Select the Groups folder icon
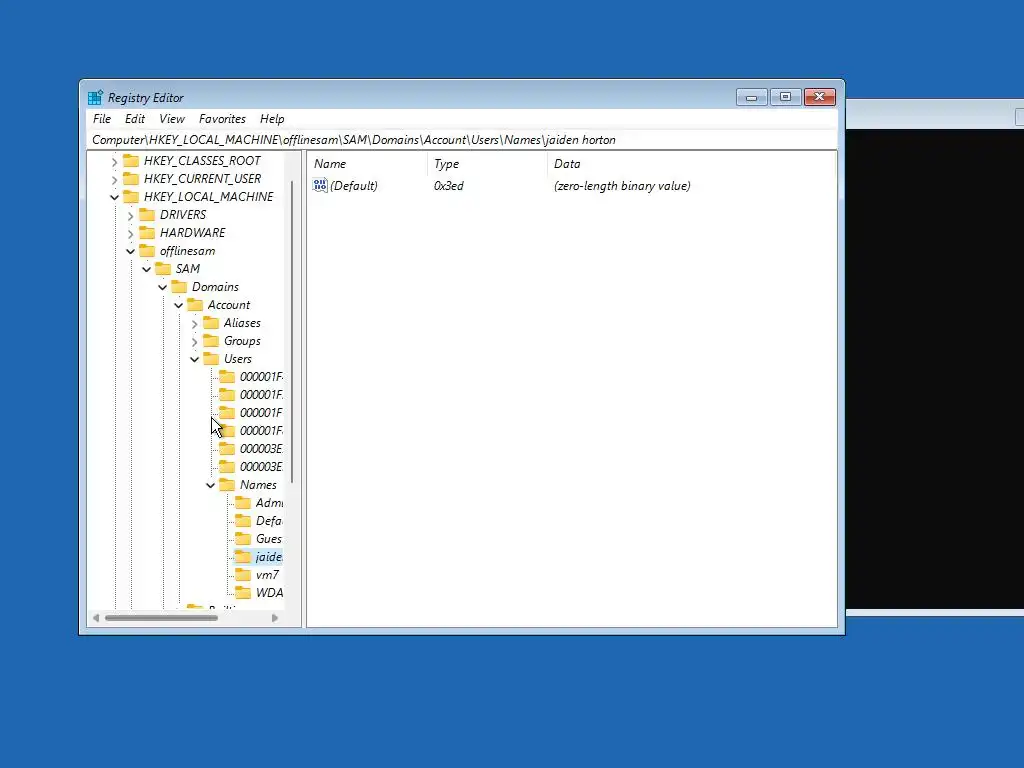This screenshot has height=768, width=1024. point(211,341)
